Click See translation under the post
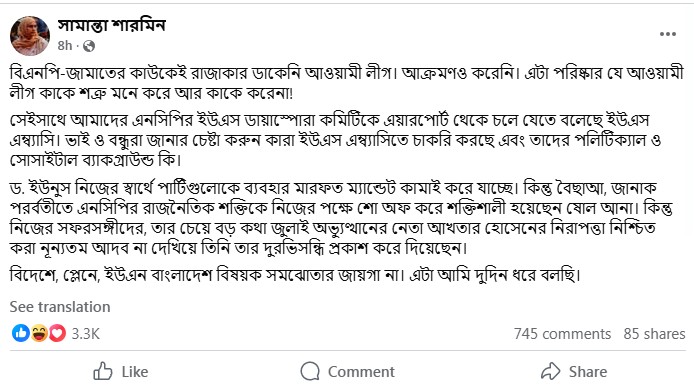The height and width of the screenshot is (391, 694). pos(60,307)
